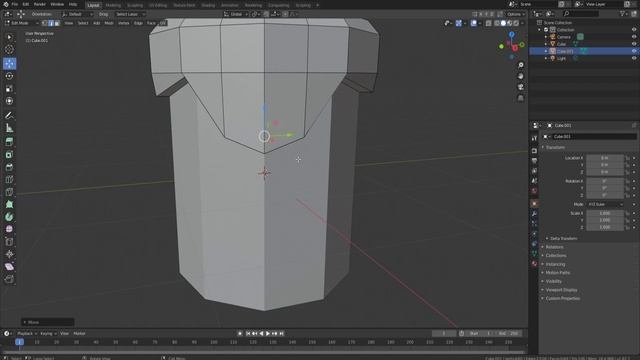Screen dimensions: 640x360
Task: Activate the Move tool in the toolbar
Action: click(x=9, y=63)
